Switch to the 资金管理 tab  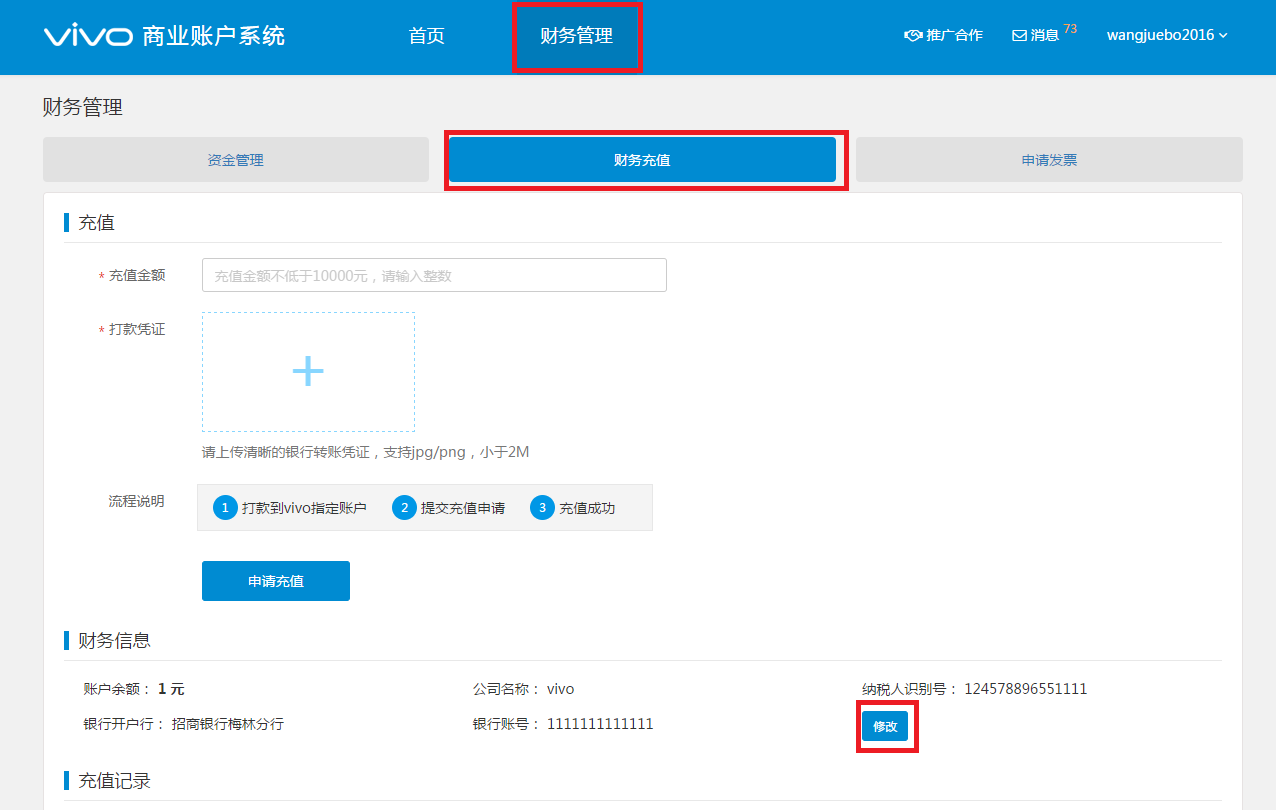coord(235,159)
